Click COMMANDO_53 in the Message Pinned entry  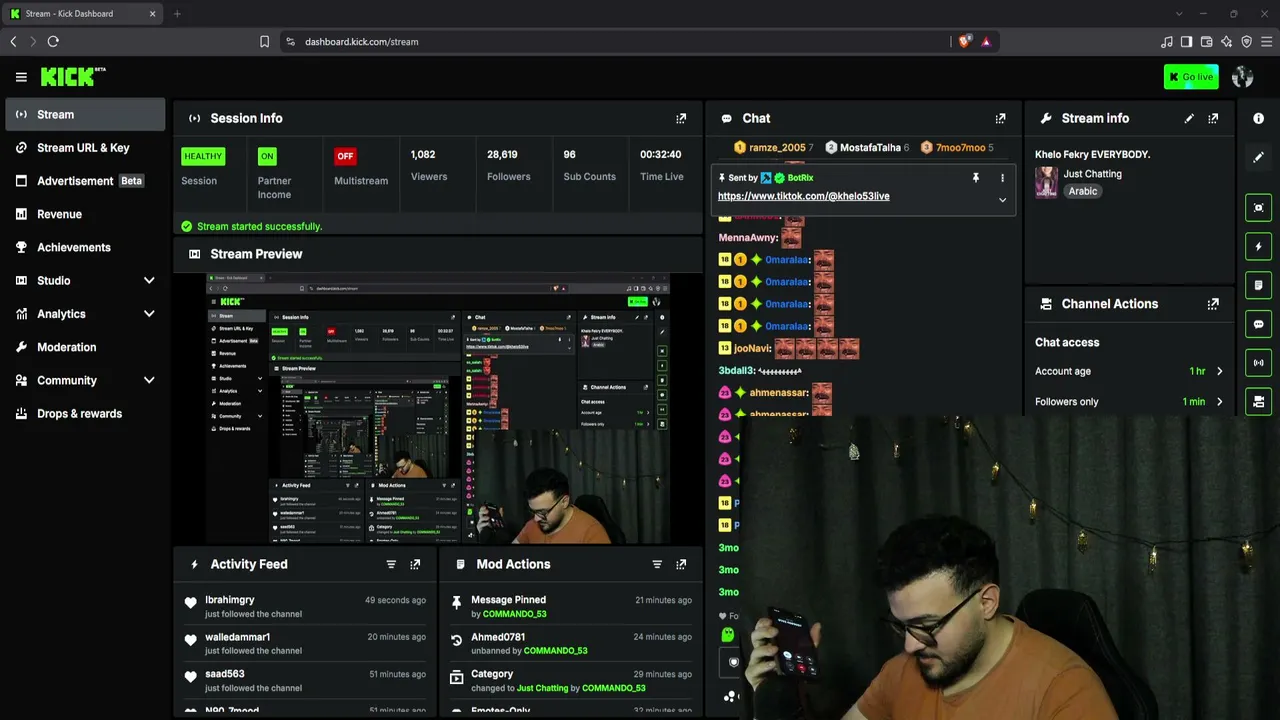point(515,614)
